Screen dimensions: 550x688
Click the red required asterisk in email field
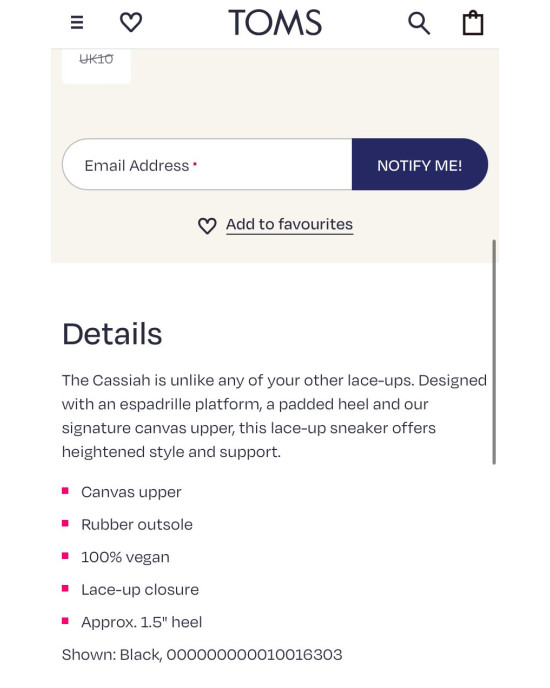pyautogui.click(x=195, y=164)
